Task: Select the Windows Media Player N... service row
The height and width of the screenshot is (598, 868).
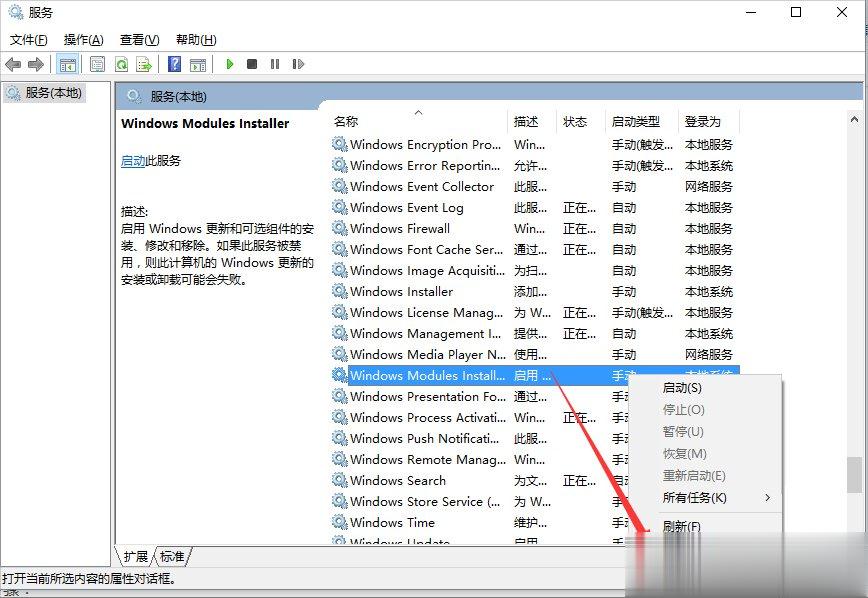Action: [x=535, y=354]
